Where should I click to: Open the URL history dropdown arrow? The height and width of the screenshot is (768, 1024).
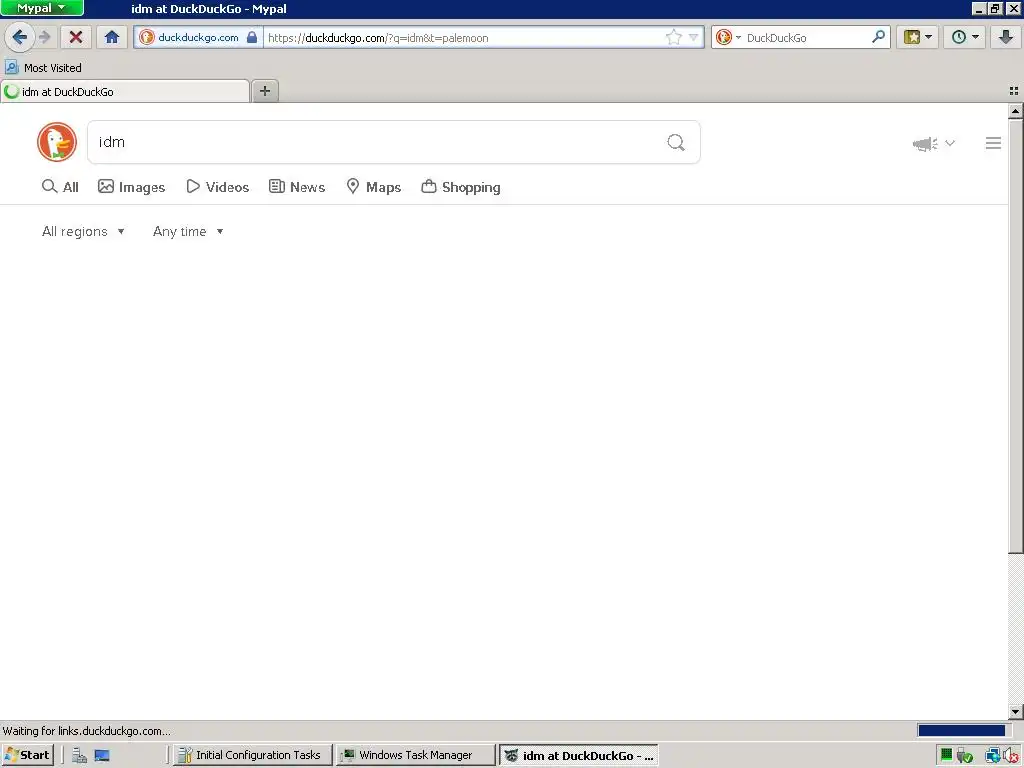click(x=694, y=37)
